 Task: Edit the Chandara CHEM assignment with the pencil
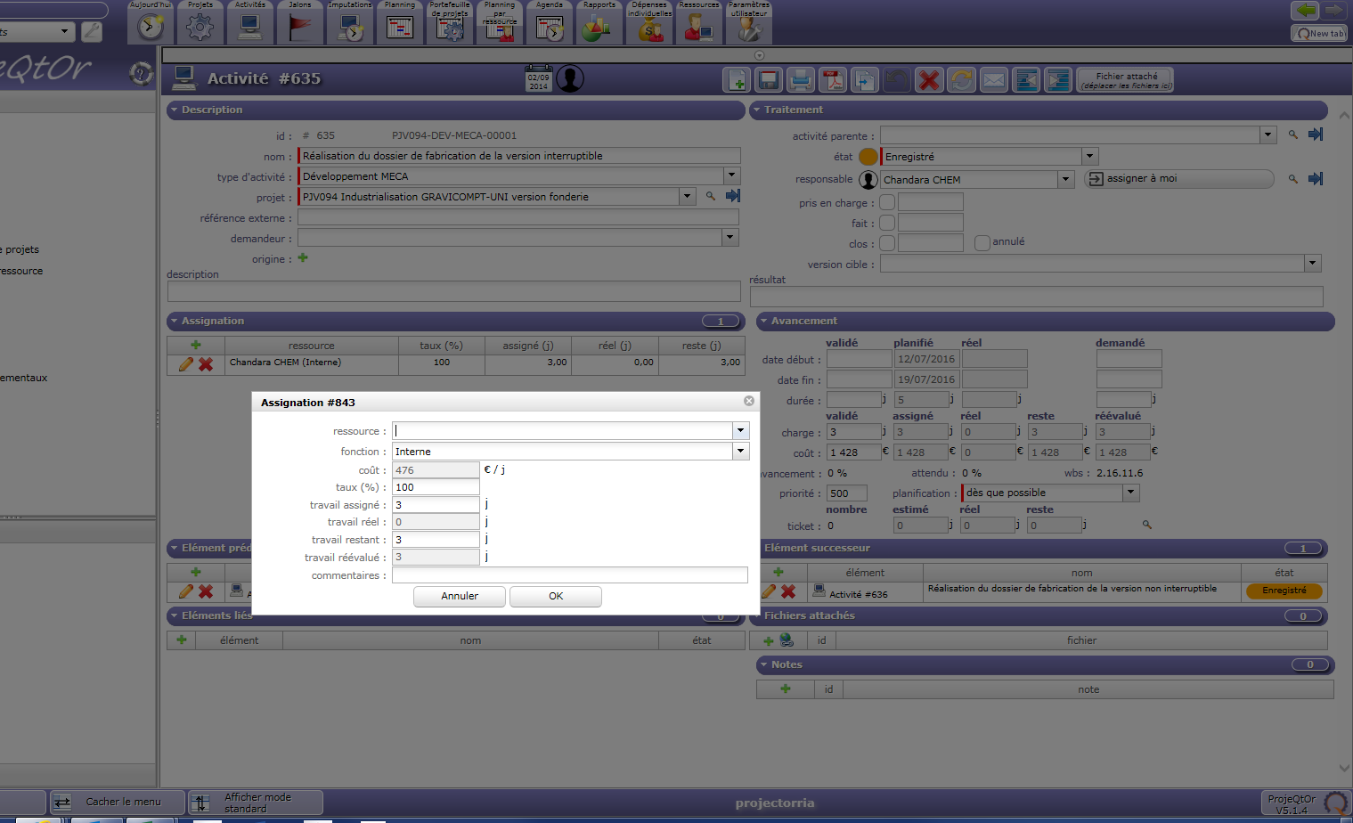(x=185, y=364)
